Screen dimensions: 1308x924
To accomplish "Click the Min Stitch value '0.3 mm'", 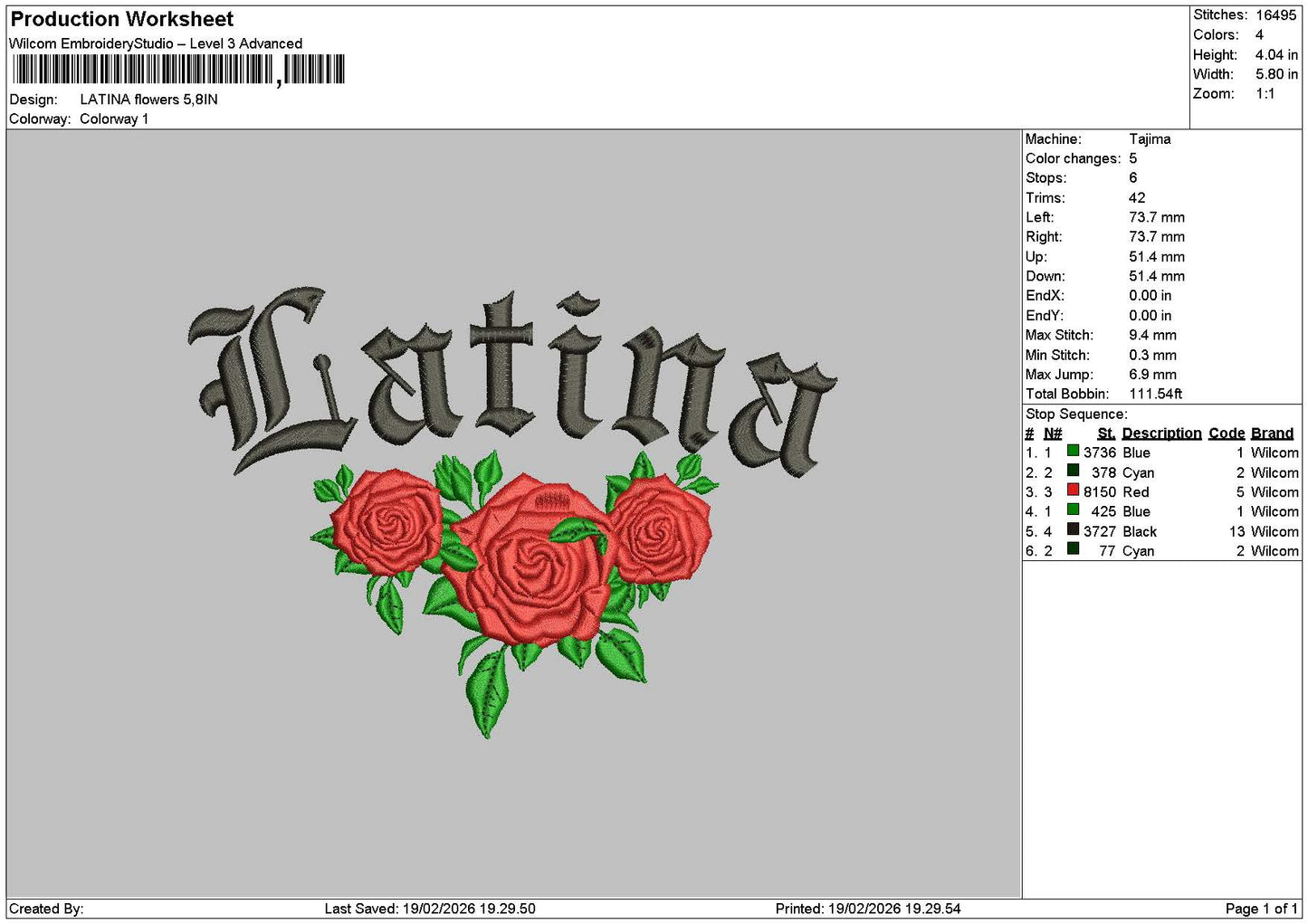I will coord(1152,355).
